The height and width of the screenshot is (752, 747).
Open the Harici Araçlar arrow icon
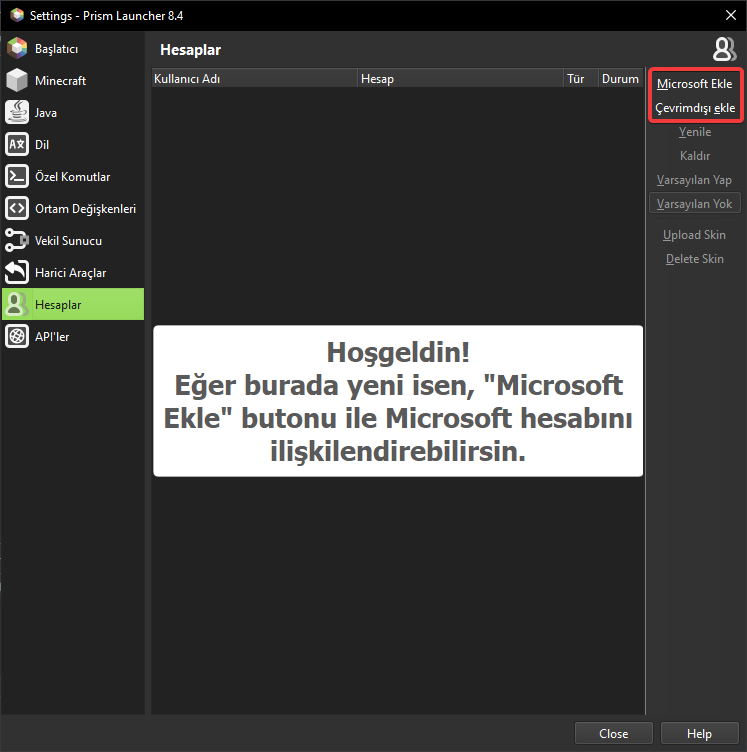tap(17, 272)
